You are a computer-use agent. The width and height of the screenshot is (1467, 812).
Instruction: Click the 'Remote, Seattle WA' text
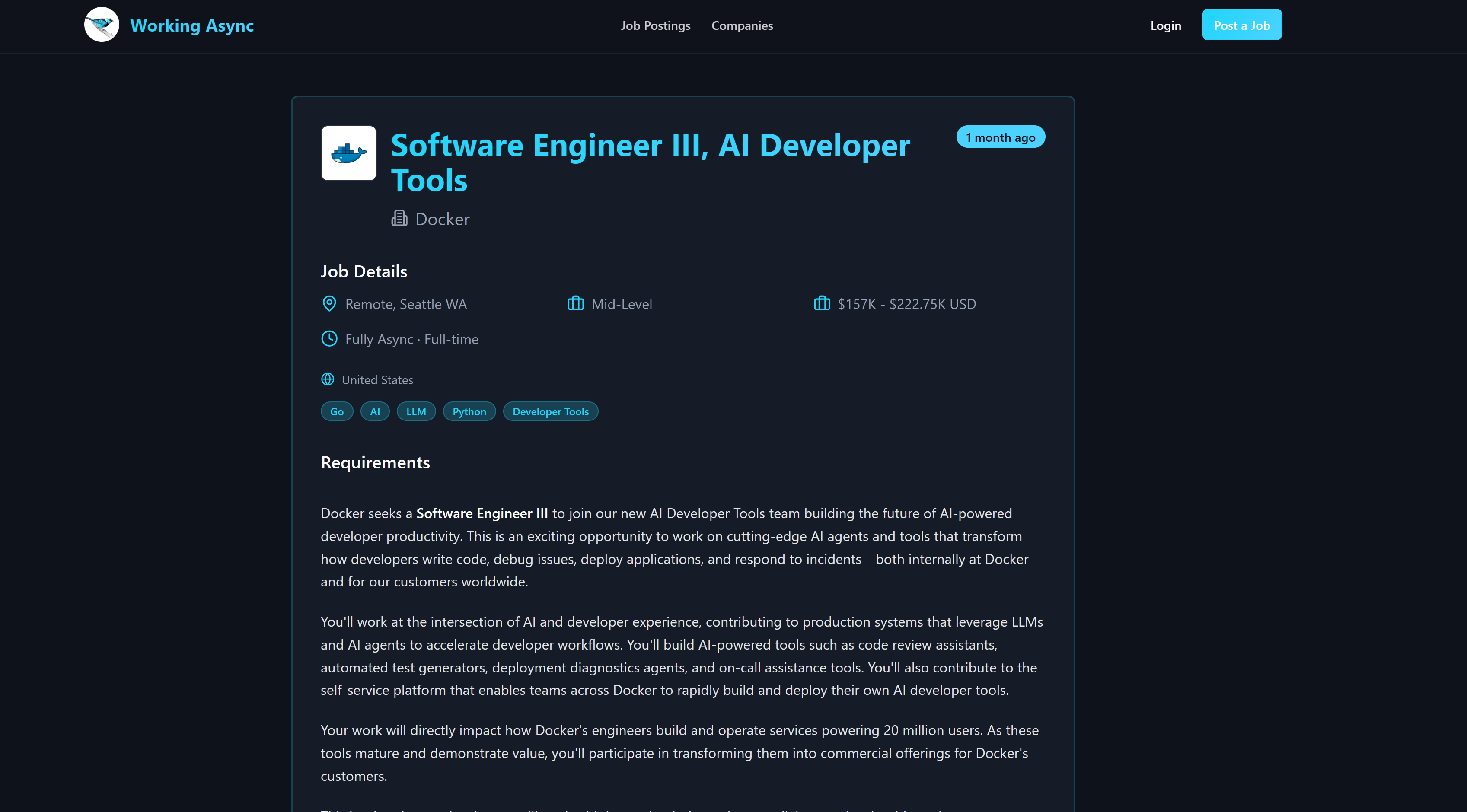click(x=405, y=304)
